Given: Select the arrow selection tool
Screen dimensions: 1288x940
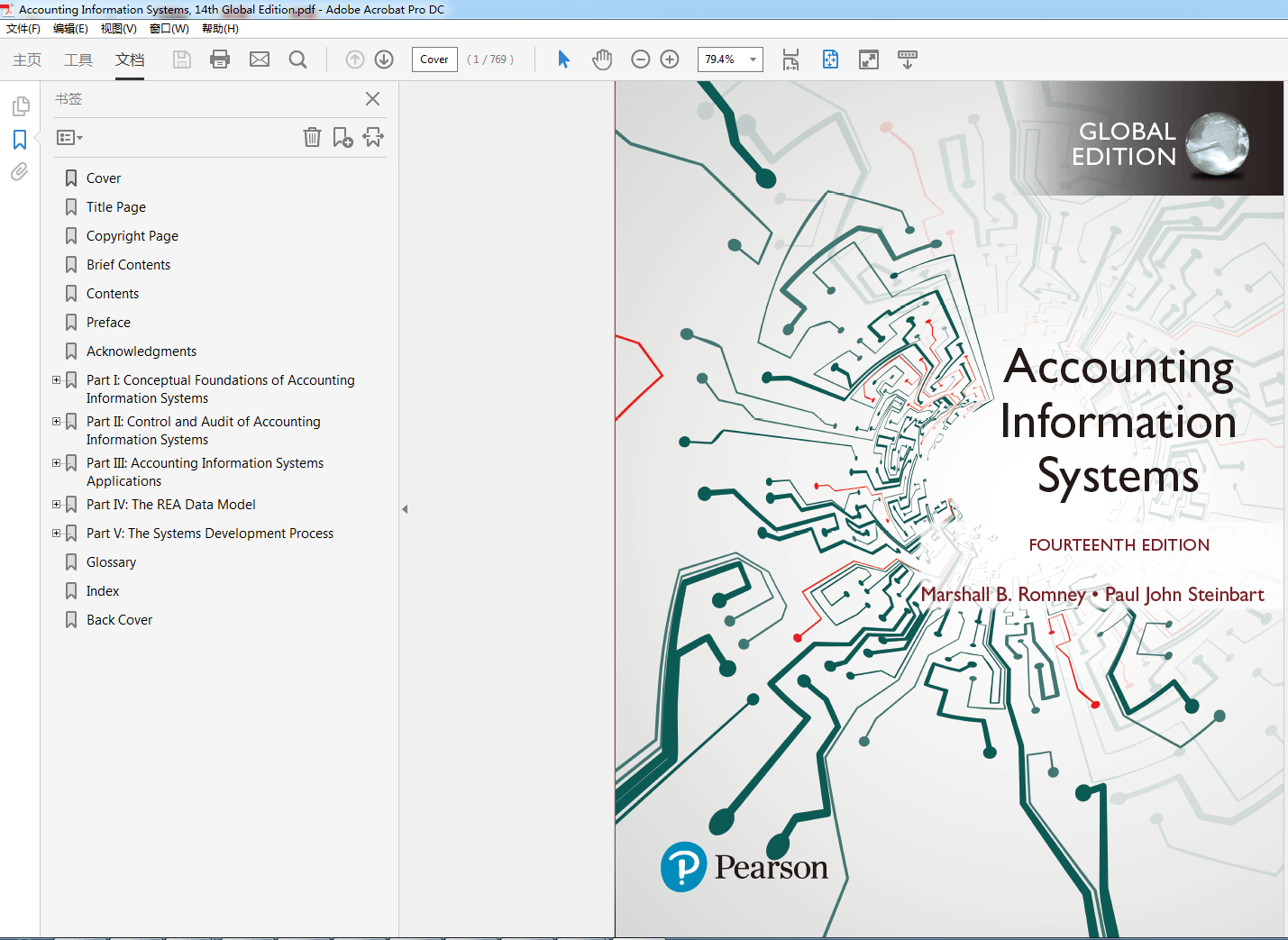Looking at the screenshot, I should (x=562, y=59).
